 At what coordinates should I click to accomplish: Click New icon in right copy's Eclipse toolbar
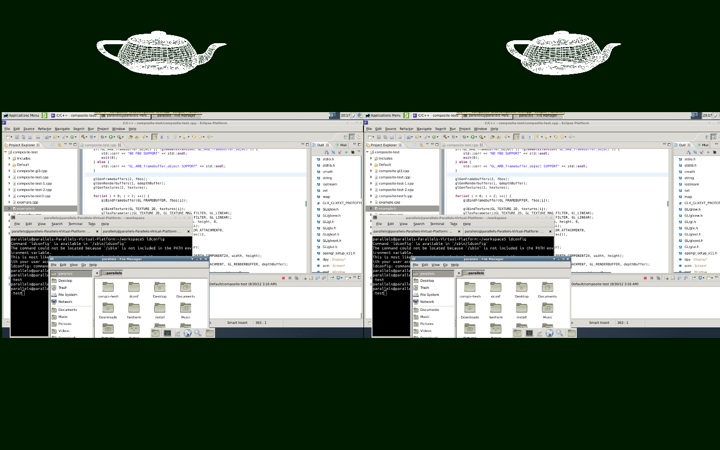(370, 137)
